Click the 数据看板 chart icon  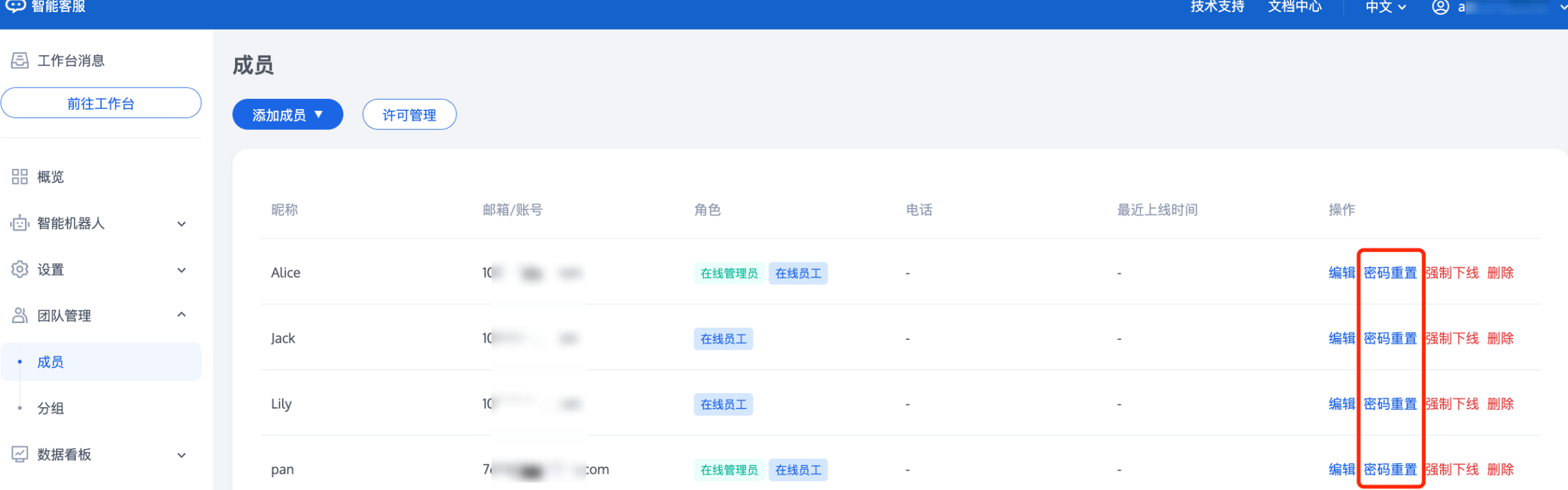[20, 454]
